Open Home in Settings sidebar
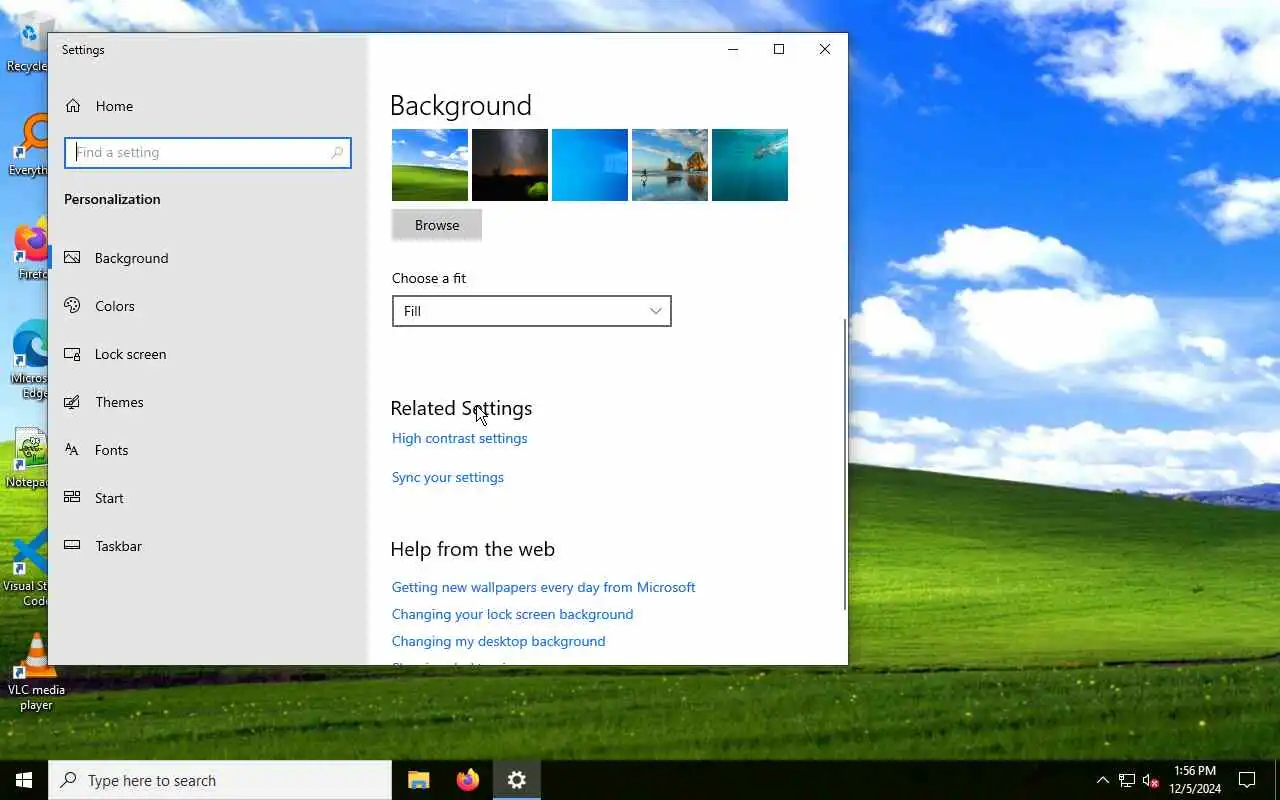 208,106
